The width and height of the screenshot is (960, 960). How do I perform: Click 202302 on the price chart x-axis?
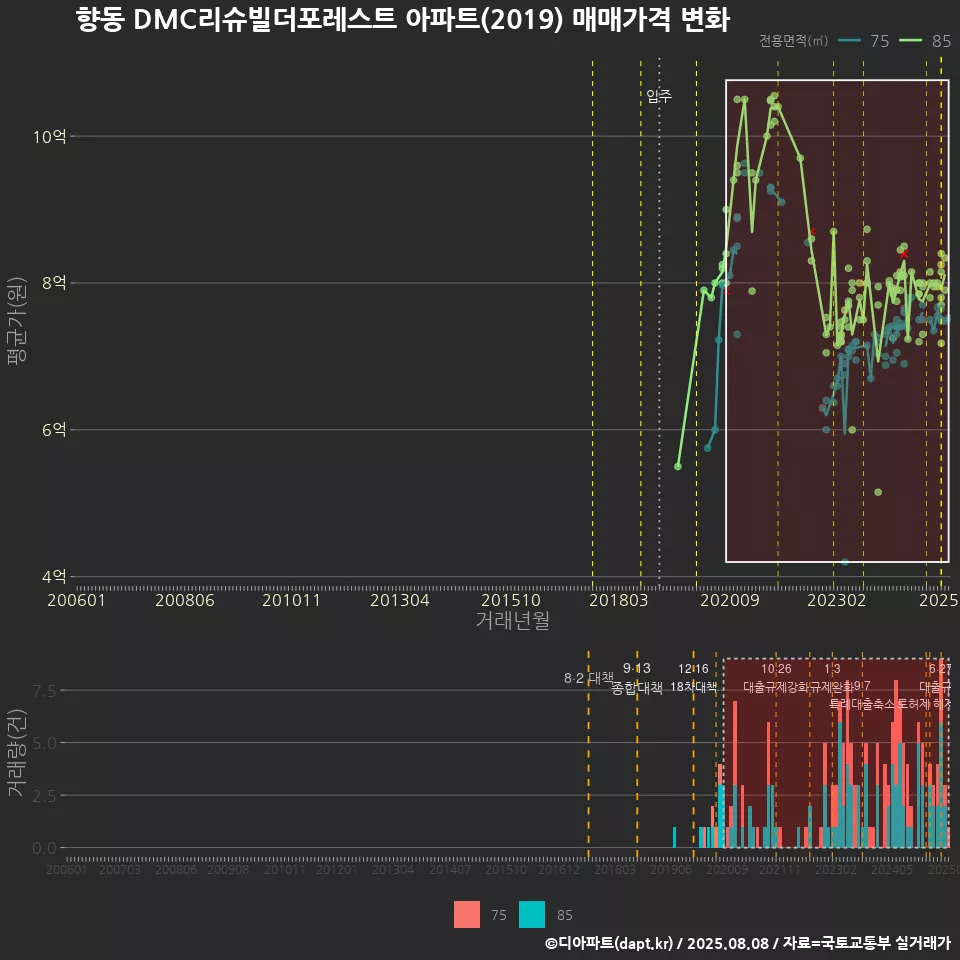(837, 600)
